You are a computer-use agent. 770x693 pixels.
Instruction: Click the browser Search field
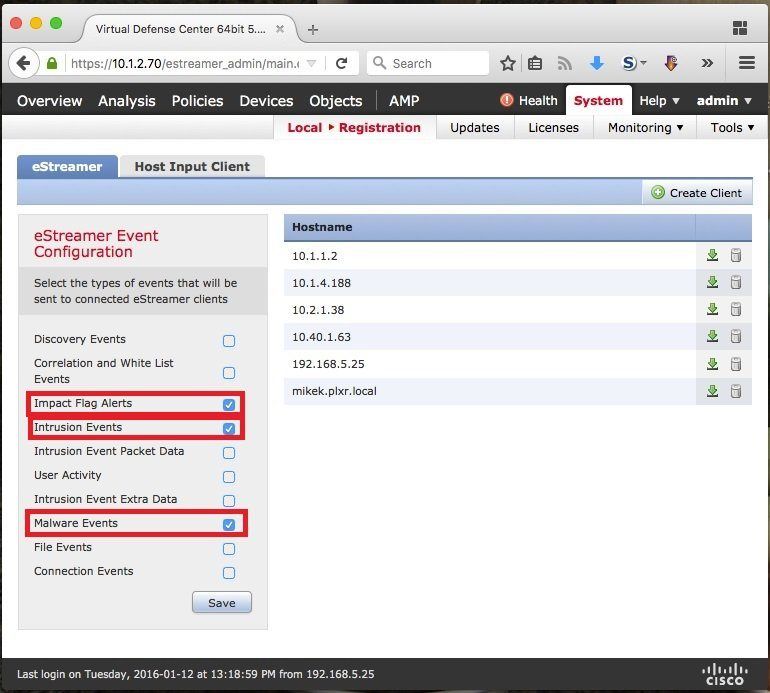[428, 63]
